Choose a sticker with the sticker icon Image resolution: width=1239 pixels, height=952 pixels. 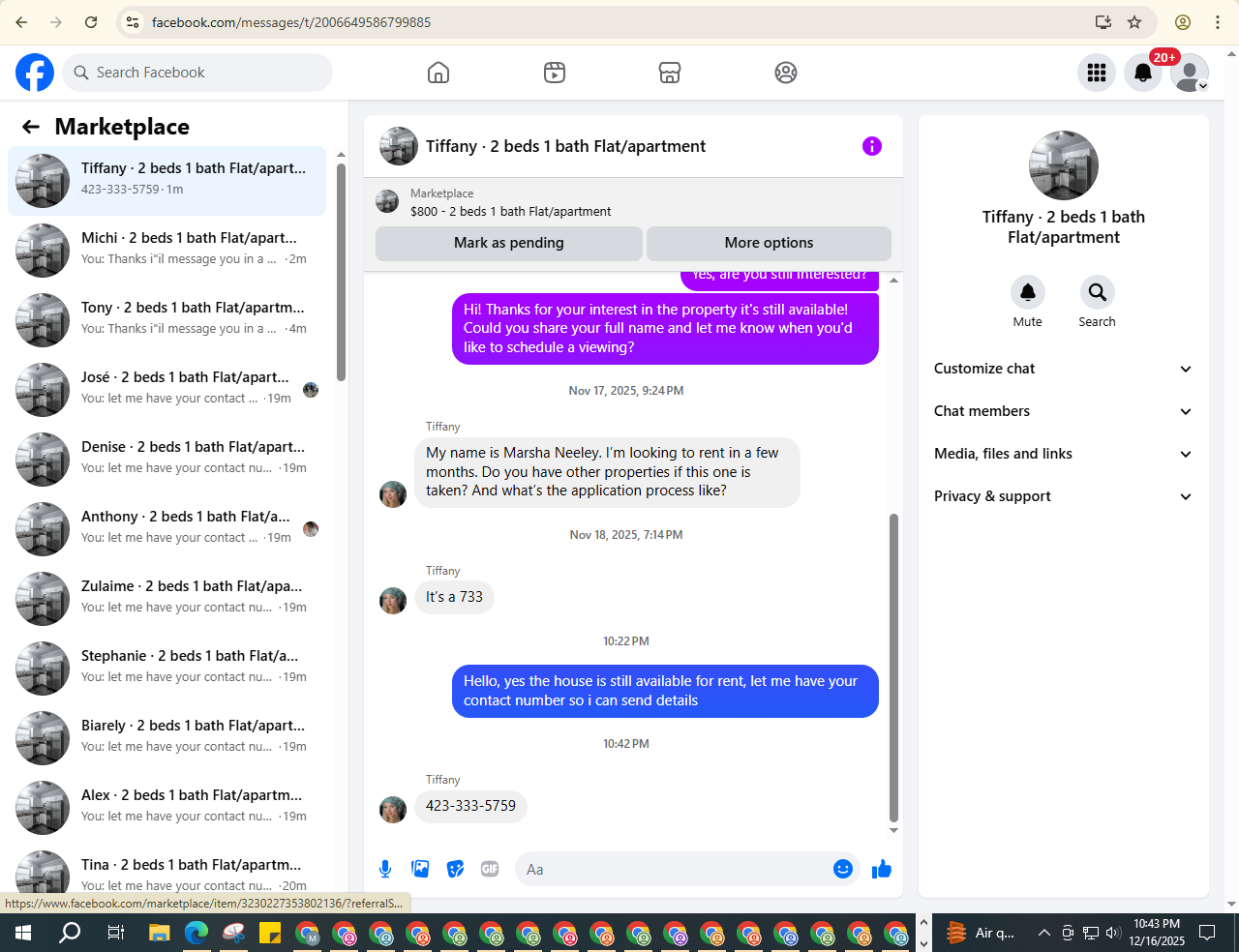pyautogui.click(x=455, y=869)
